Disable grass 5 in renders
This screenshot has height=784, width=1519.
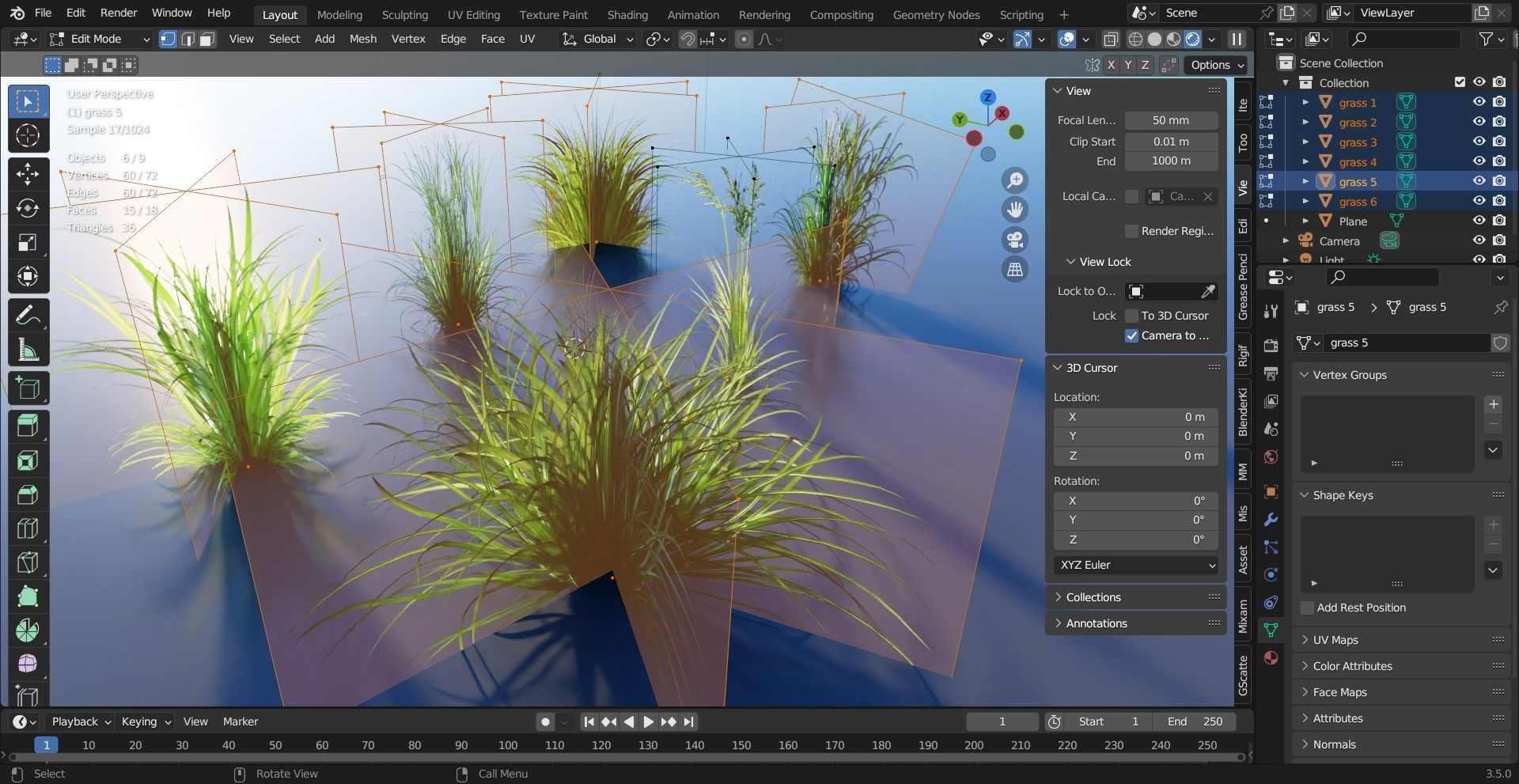tap(1499, 181)
